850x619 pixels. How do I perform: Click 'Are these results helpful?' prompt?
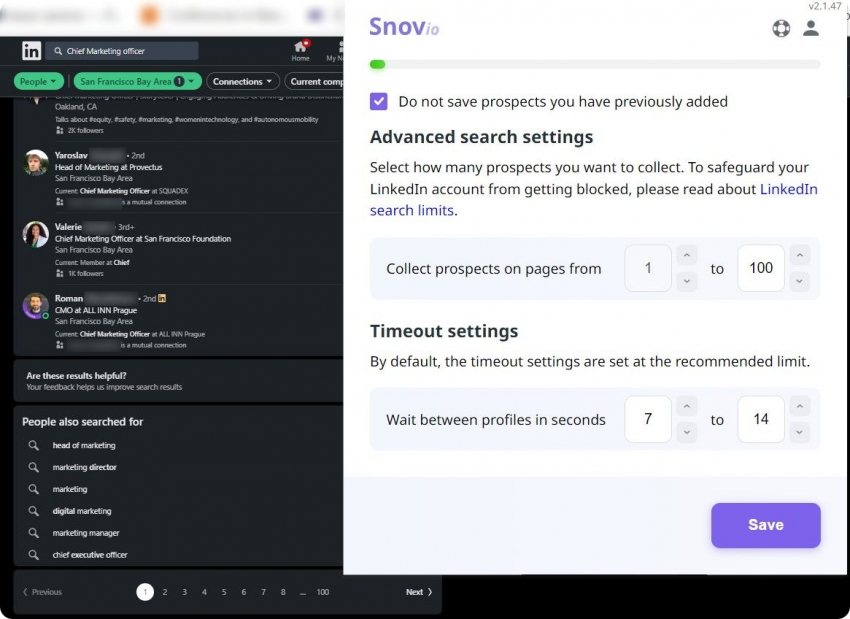pyautogui.click(x=76, y=375)
